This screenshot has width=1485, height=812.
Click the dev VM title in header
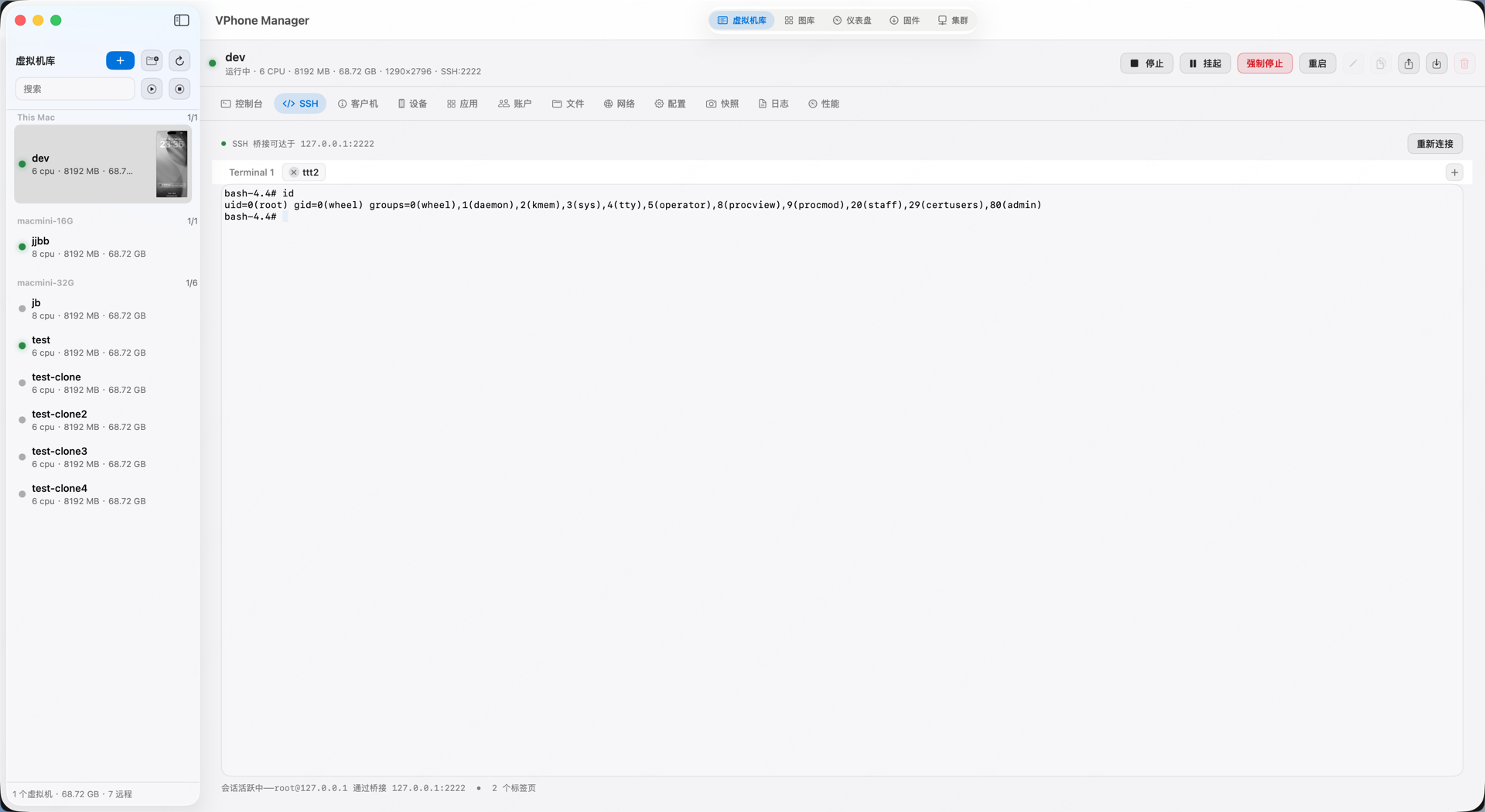(x=235, y=57)
